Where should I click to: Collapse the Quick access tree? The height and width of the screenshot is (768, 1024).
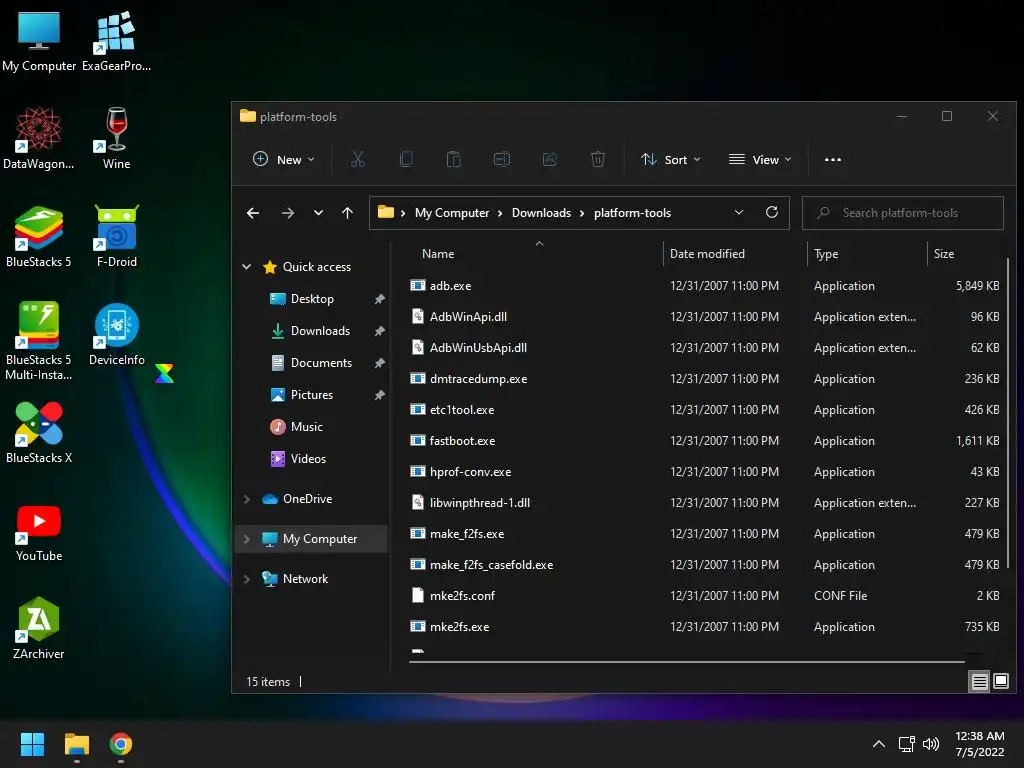click(x=247, y=266)
